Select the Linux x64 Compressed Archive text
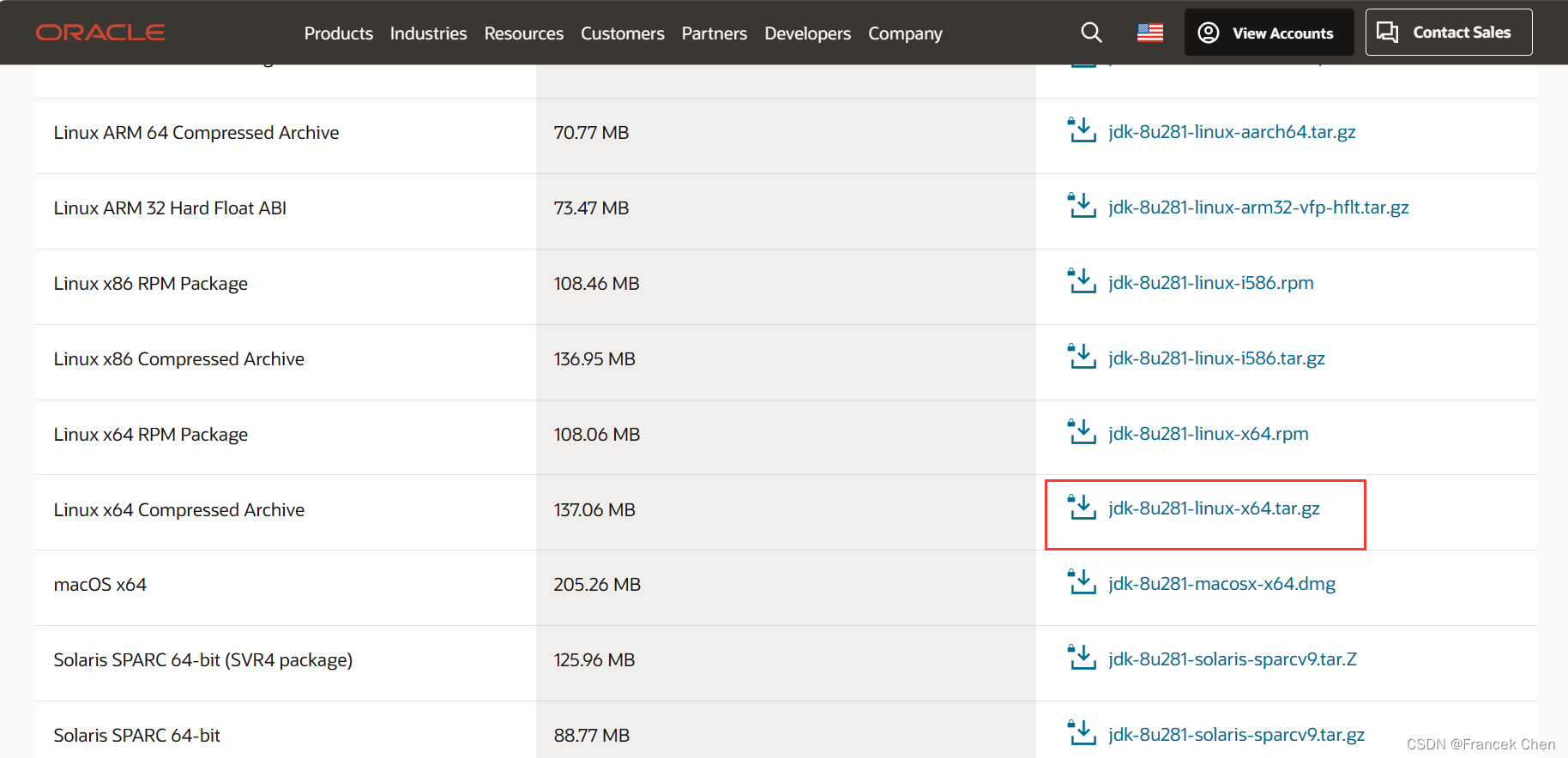 click(179, 510)
